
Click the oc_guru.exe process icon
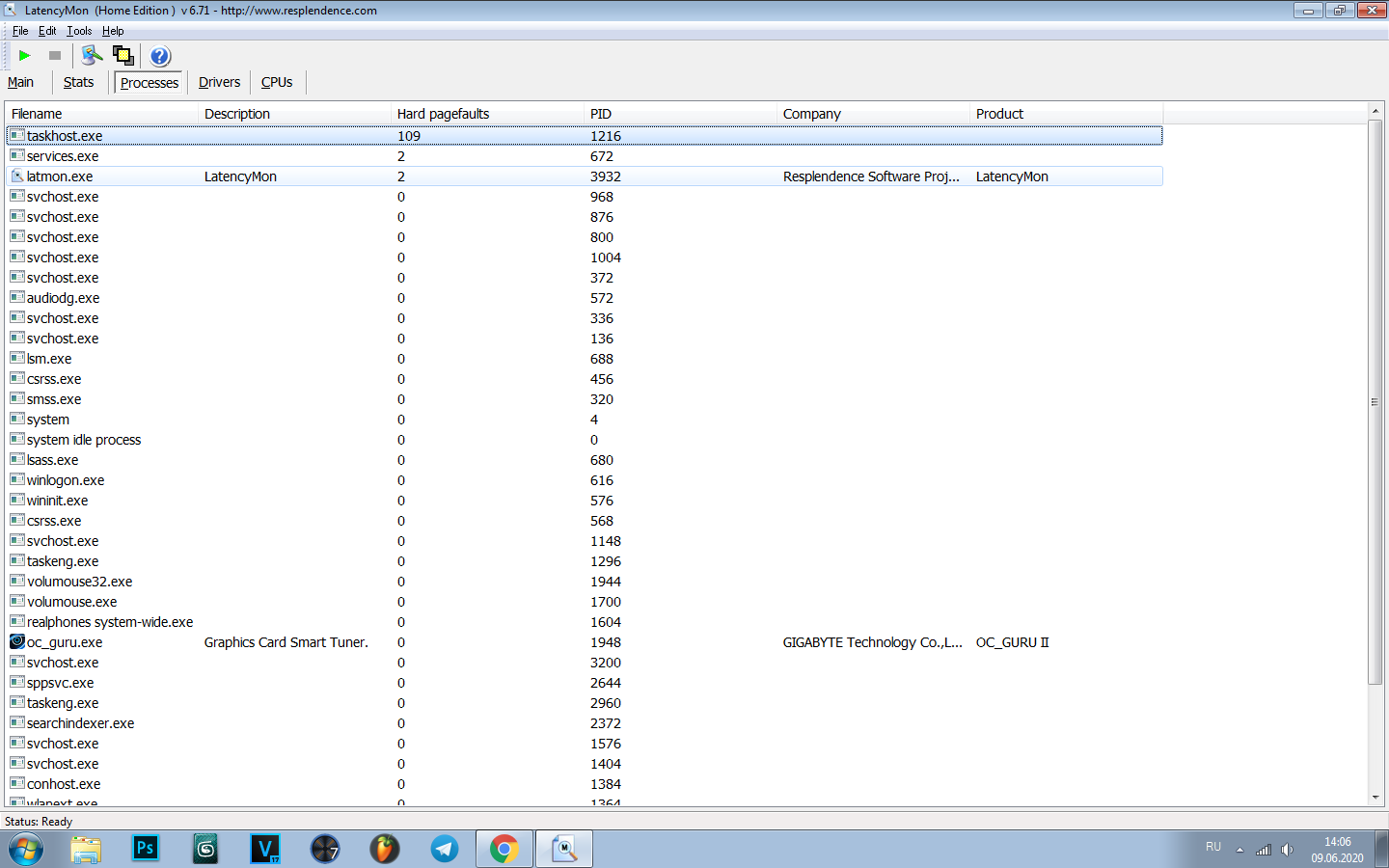[x=17, y=641]
